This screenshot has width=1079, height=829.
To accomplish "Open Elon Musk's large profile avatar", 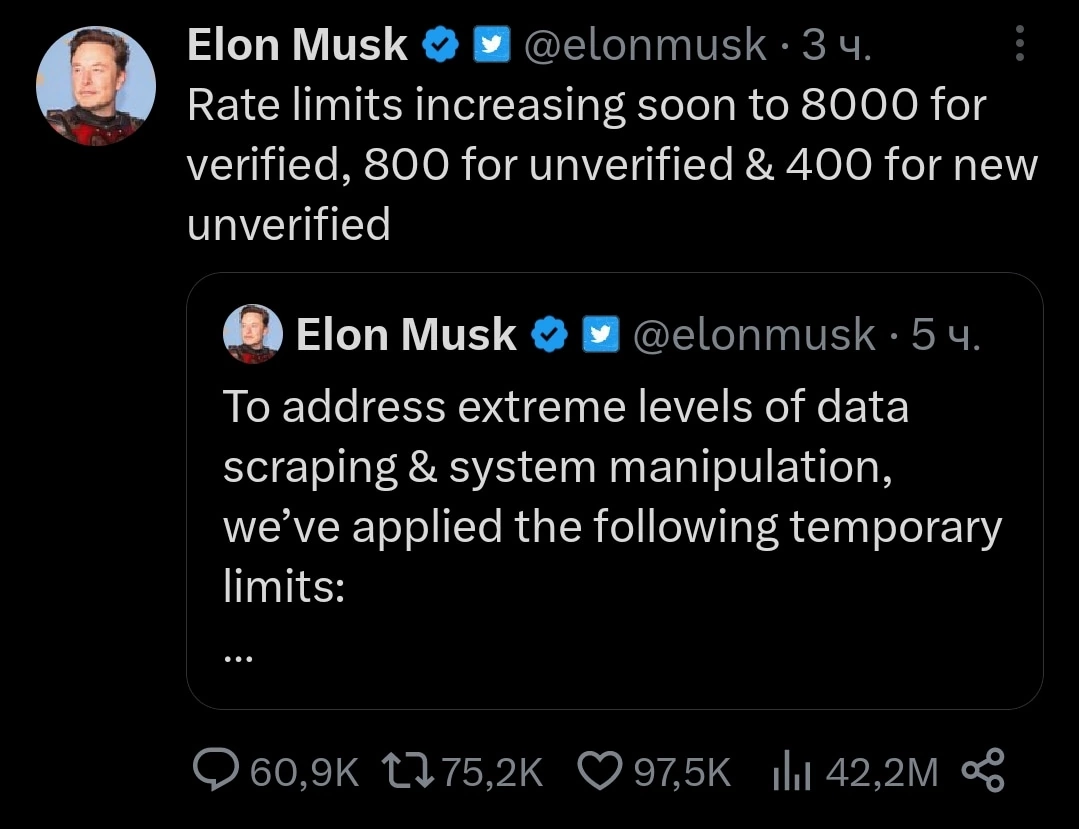I will (x=96, y=86).
